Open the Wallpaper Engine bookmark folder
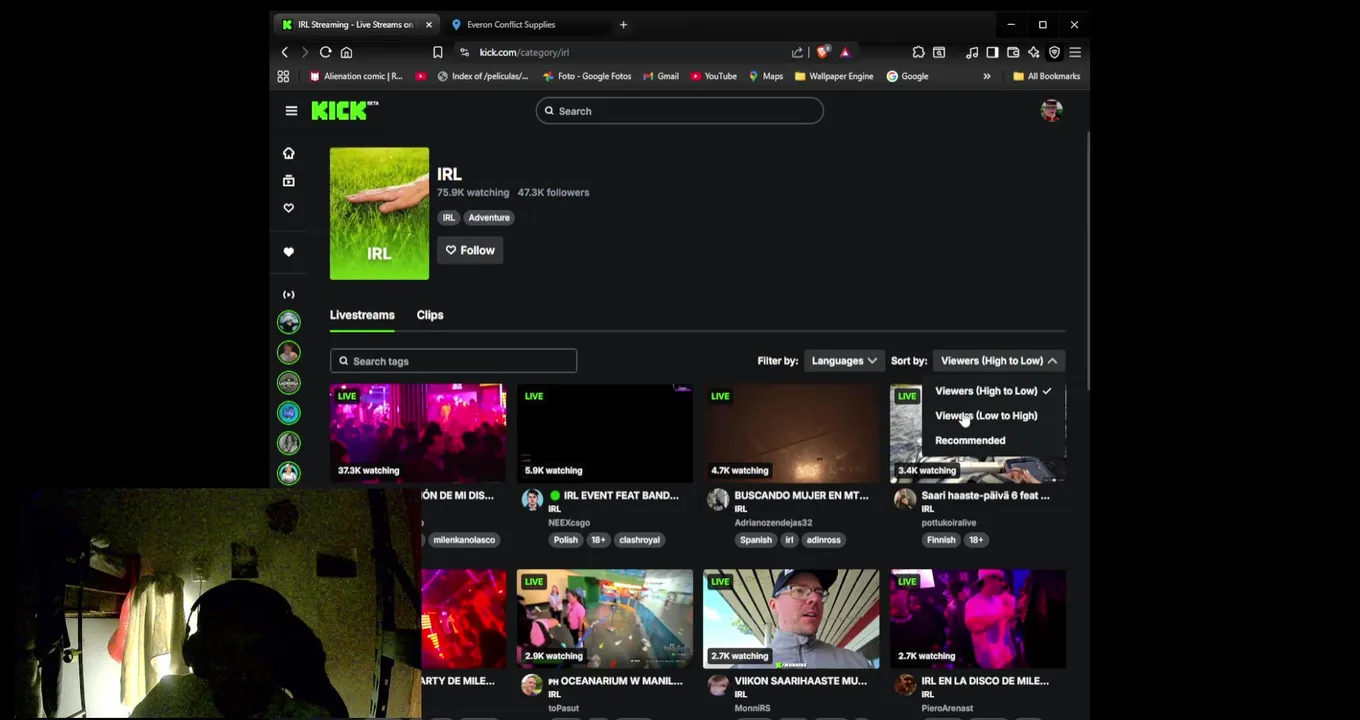Viewport: 1360px width, 720px height. coord(834,76)
